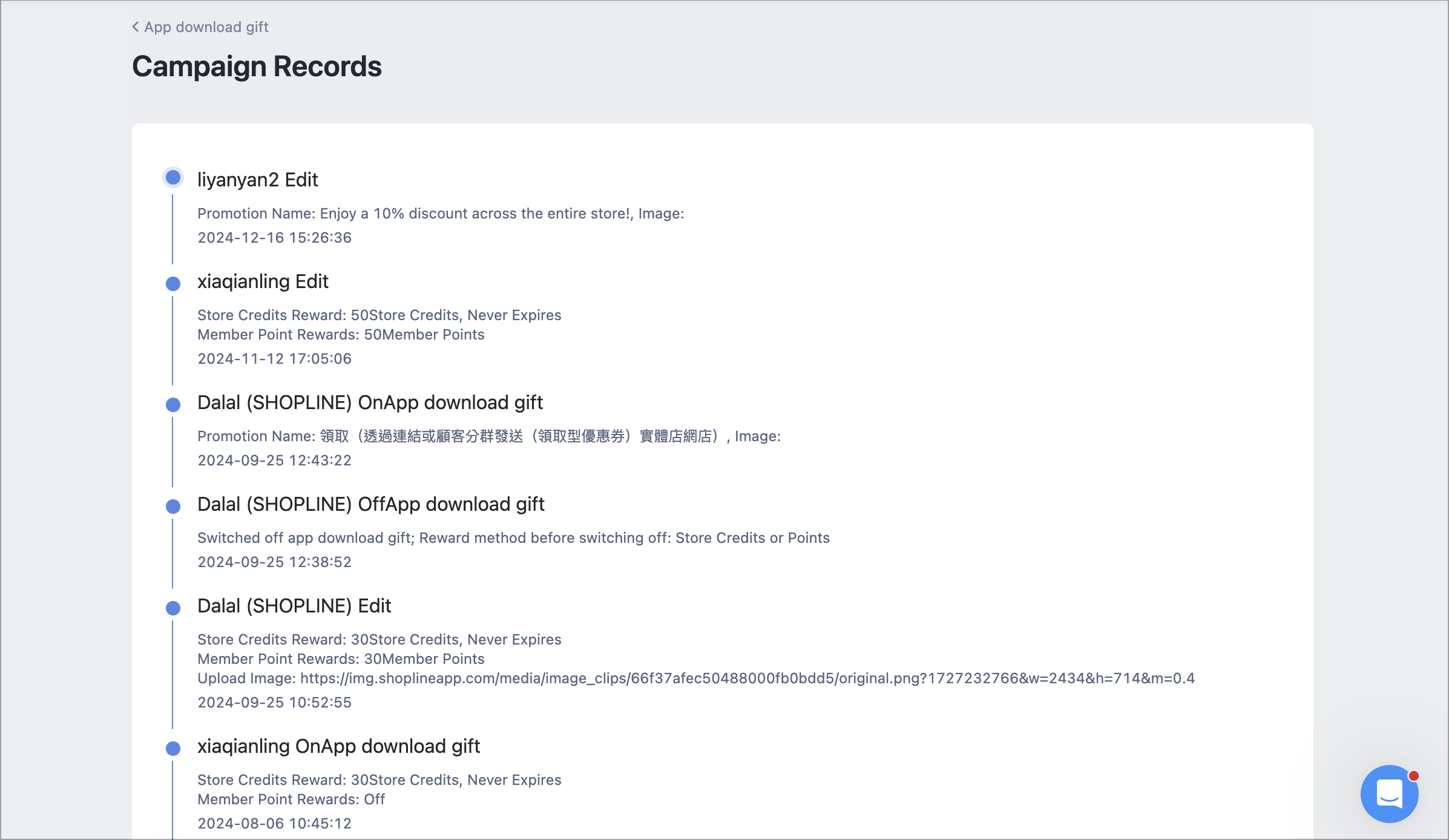Image resolution: width=1449 pixels, height=840 pixels.
Task: Select 'xiaqianling OnApp download gift' record title
Action: [x=339, y=746]
